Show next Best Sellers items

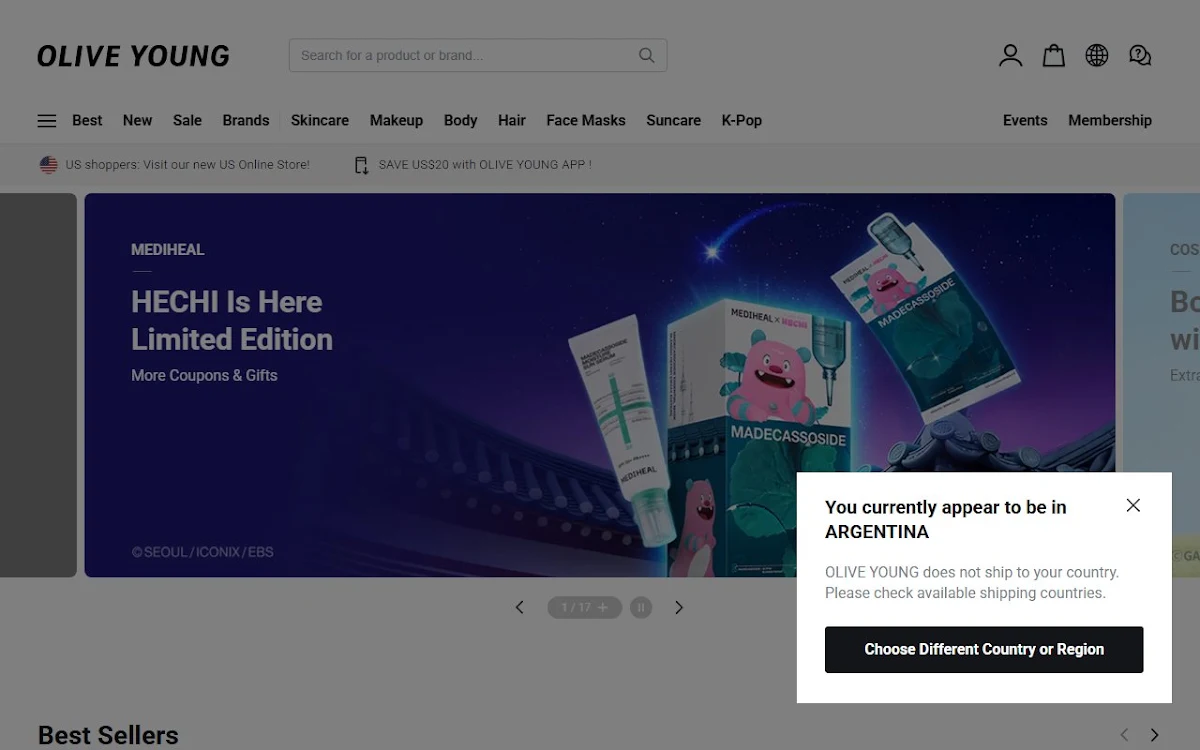(x=1154, y=735)
